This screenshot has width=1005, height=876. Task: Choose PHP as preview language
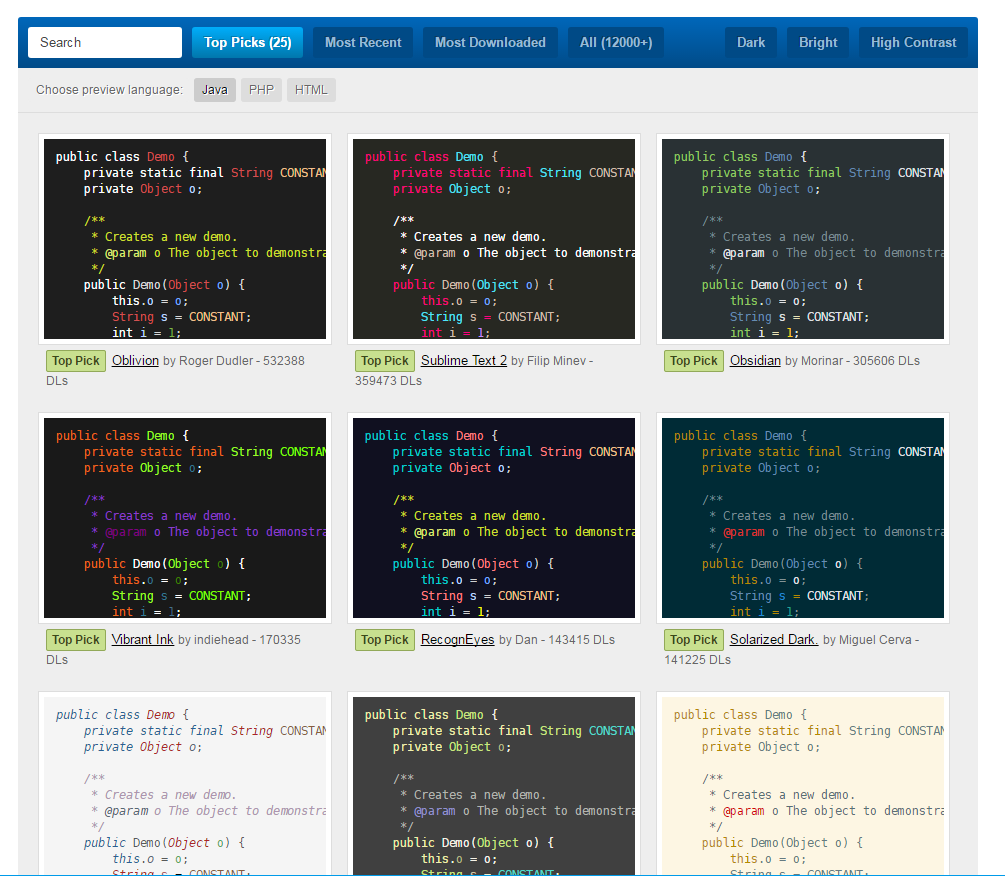(262, 90)
